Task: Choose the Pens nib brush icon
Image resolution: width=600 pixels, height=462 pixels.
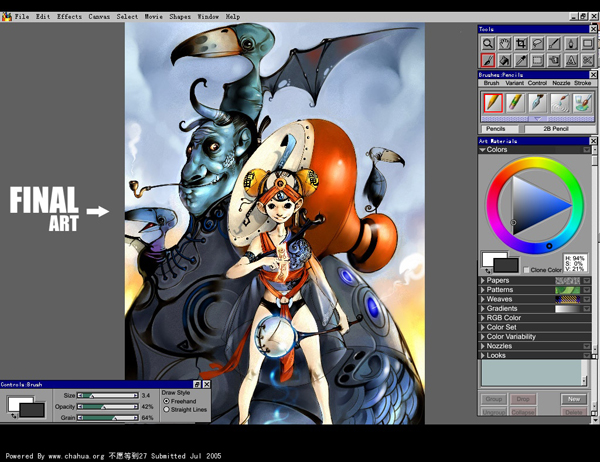Action: tap(537, 103)
